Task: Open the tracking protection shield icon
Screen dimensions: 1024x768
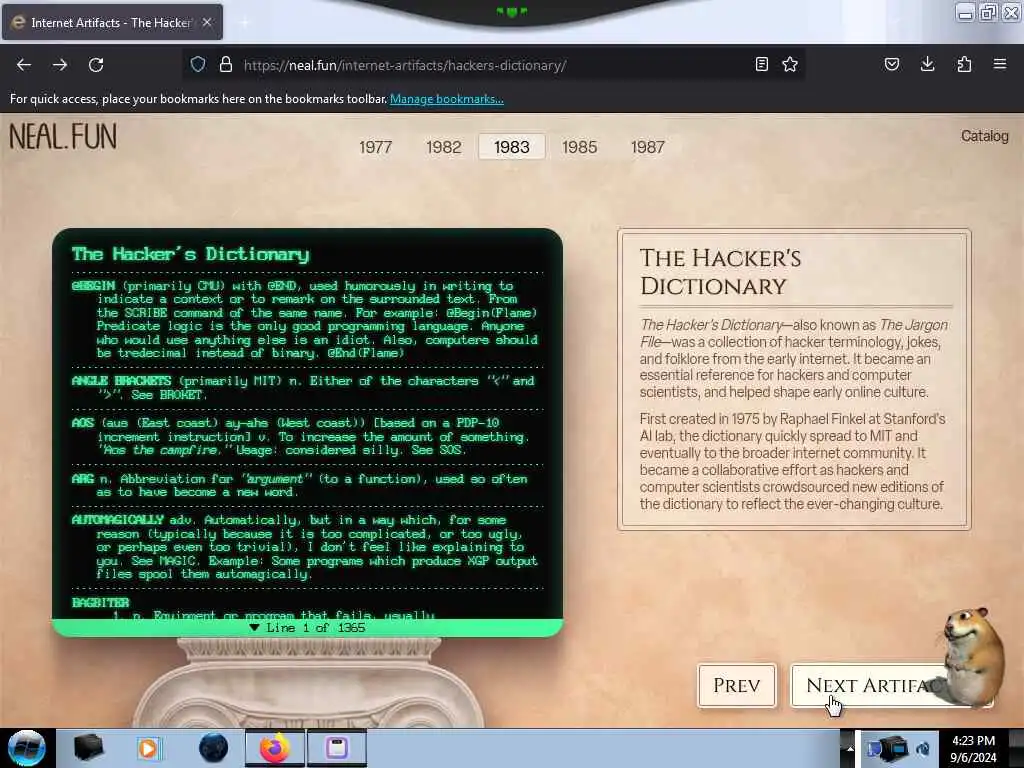Action: (x=198, y=64)
